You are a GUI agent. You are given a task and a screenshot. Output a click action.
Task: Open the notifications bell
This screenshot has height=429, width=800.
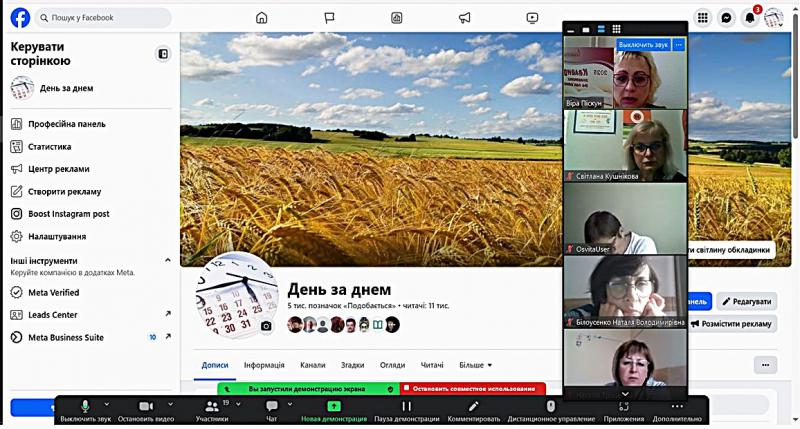750,18
